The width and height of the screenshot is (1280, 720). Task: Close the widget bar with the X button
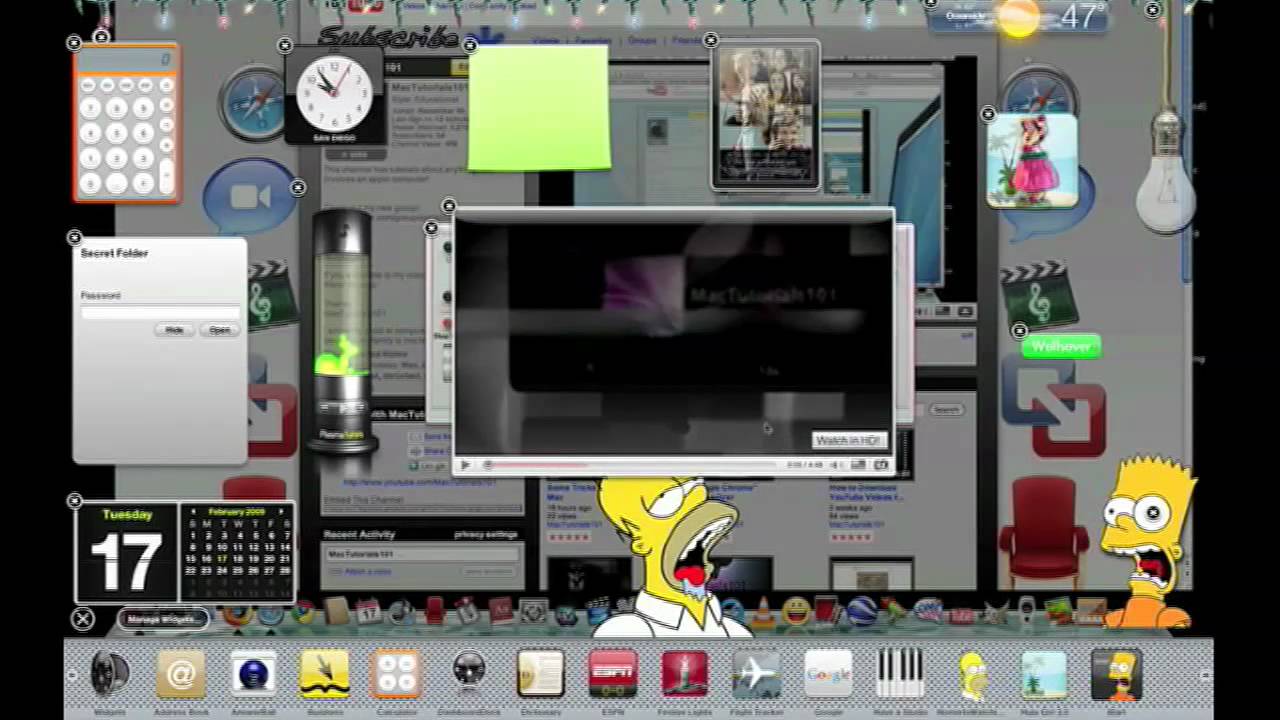tap(82, 619)
